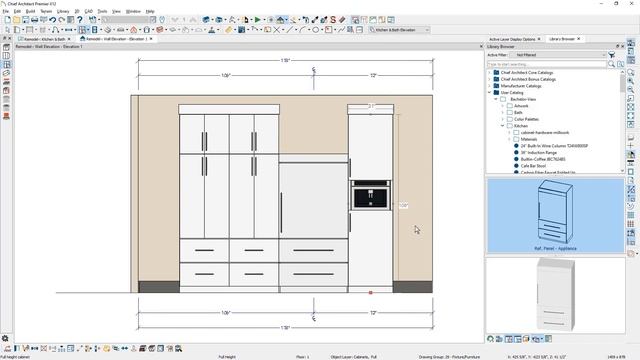Select the Draw Arc tool
640x360 pixels.
point(302,30)
